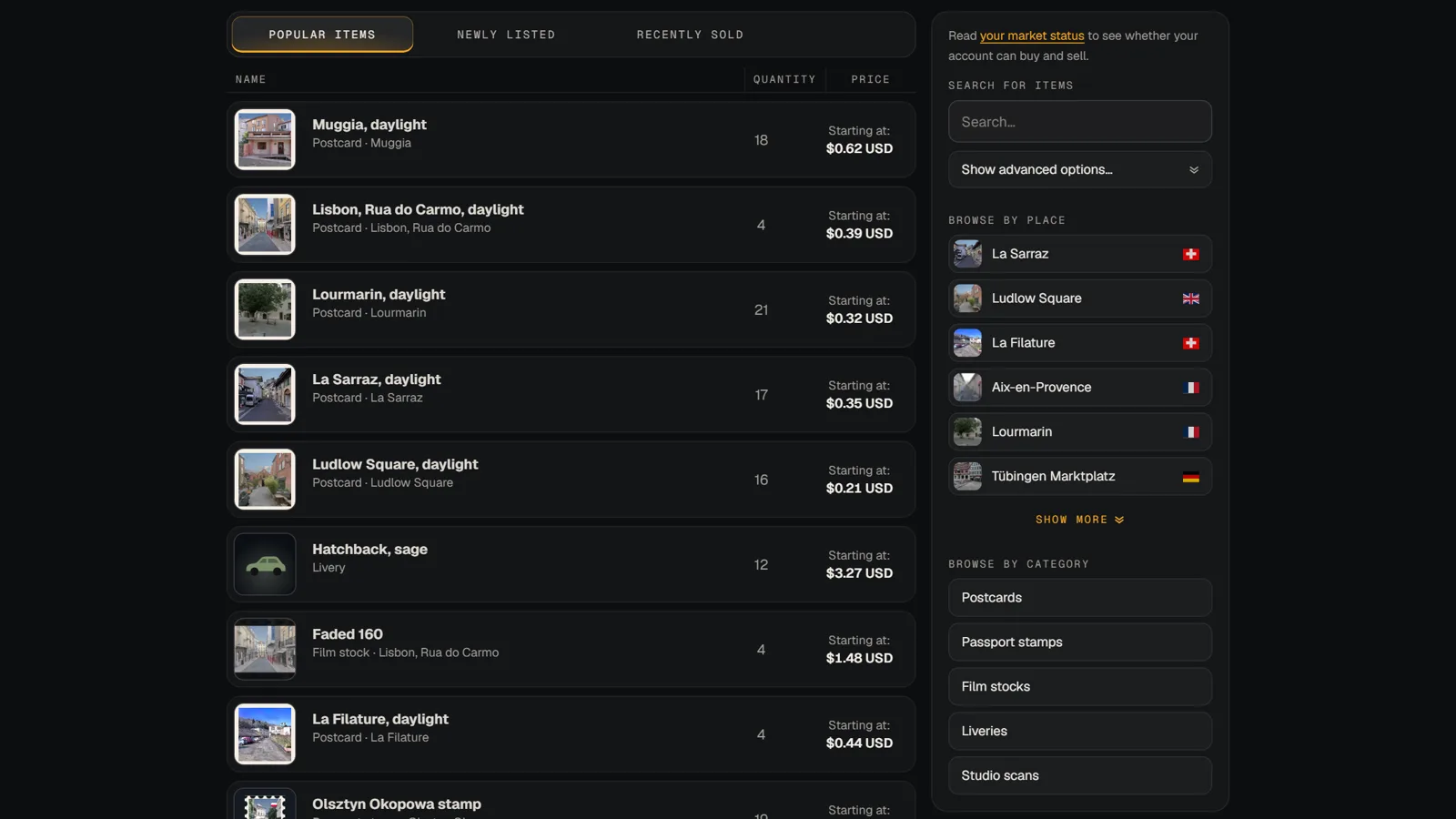
Task: Switch to the Newly Listed tab
Action: coord(506,35)
